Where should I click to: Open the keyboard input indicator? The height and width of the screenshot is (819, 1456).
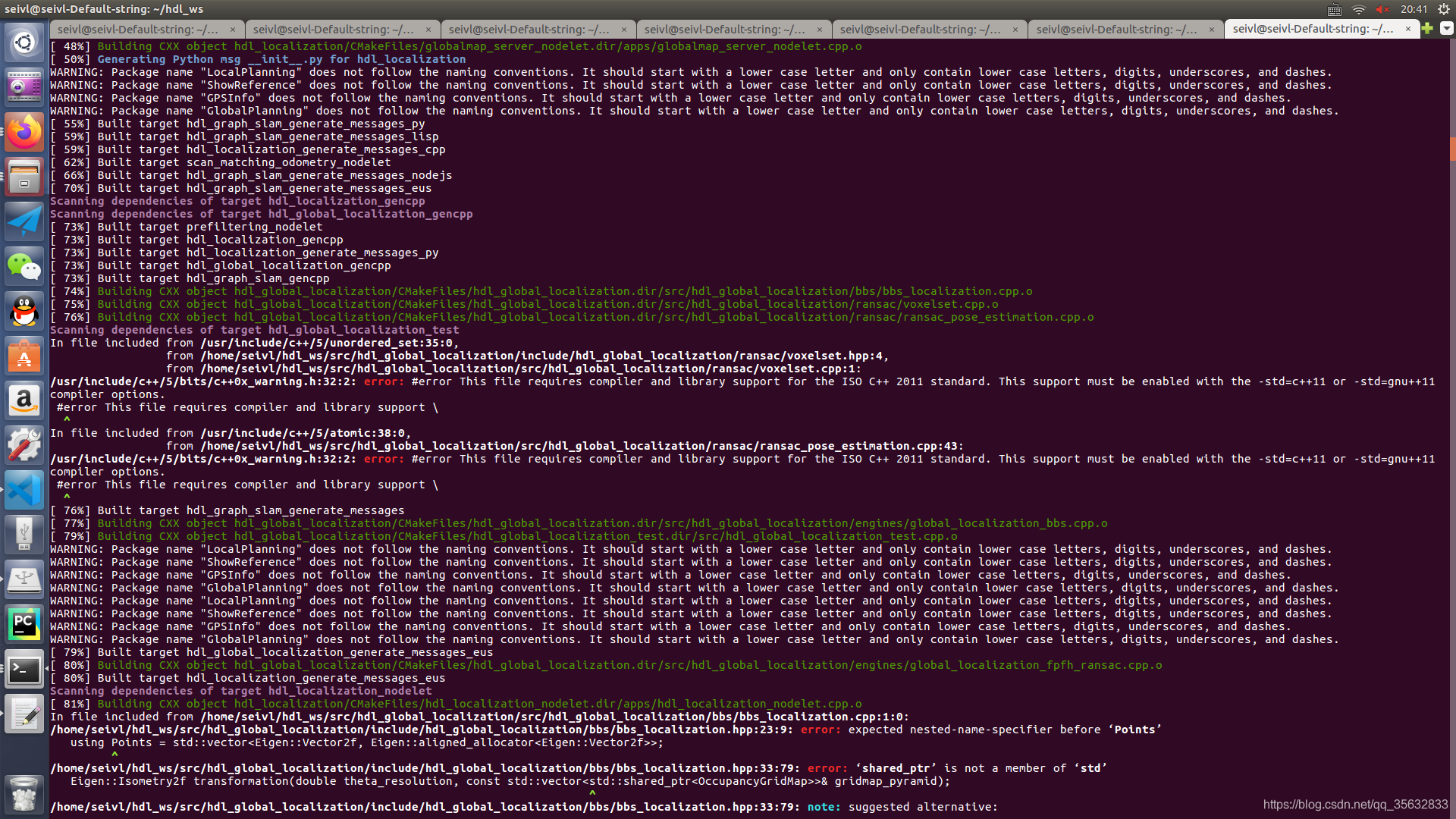coord(1335,9)
